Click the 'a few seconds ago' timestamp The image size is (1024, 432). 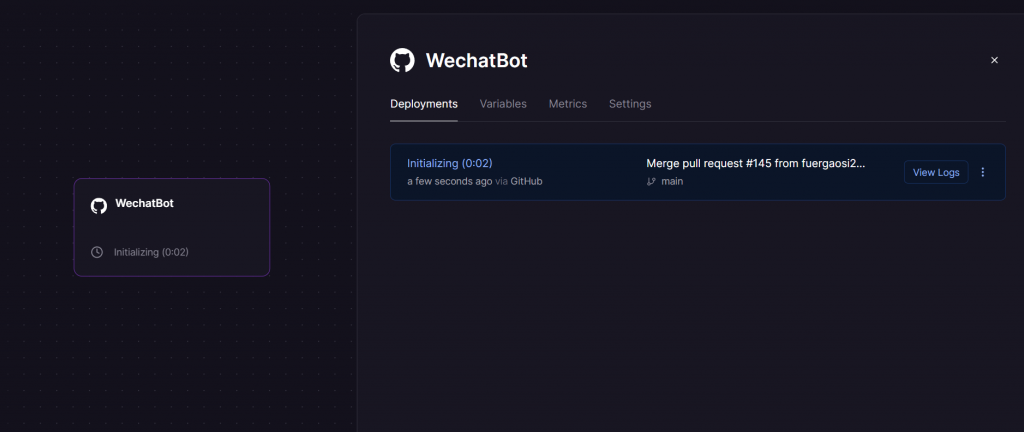[449, 181]
